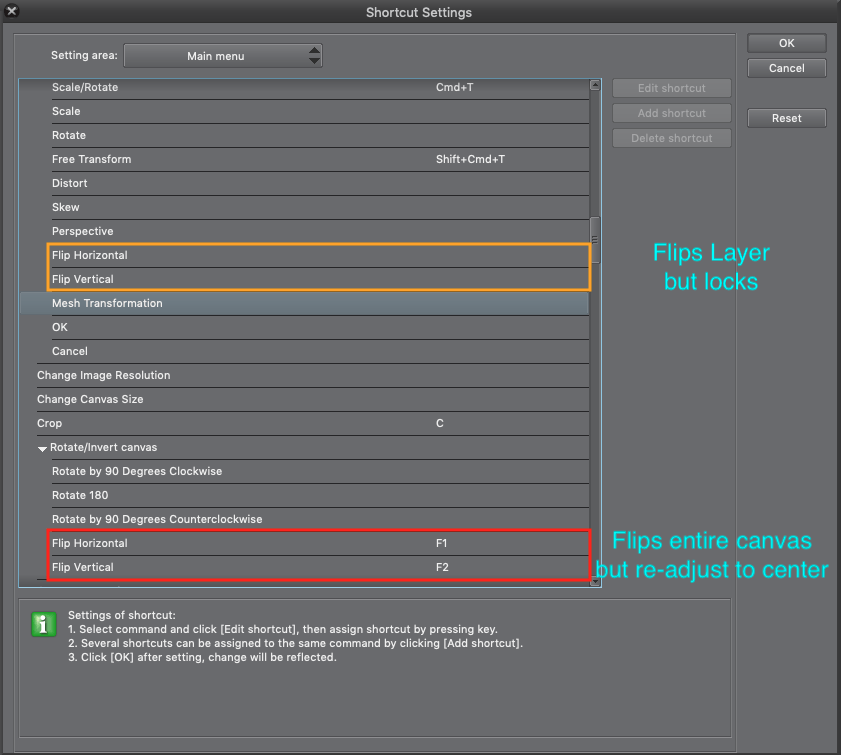The height and width of the screenshot is (755, 841).
Task: Collapse the Rotate/Invert canvas group triangle
Action: click(43, 448)
